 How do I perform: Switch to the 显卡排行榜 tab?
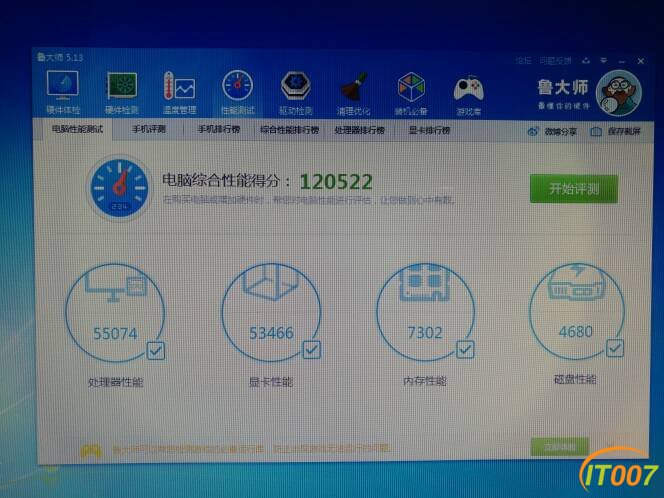429,130
